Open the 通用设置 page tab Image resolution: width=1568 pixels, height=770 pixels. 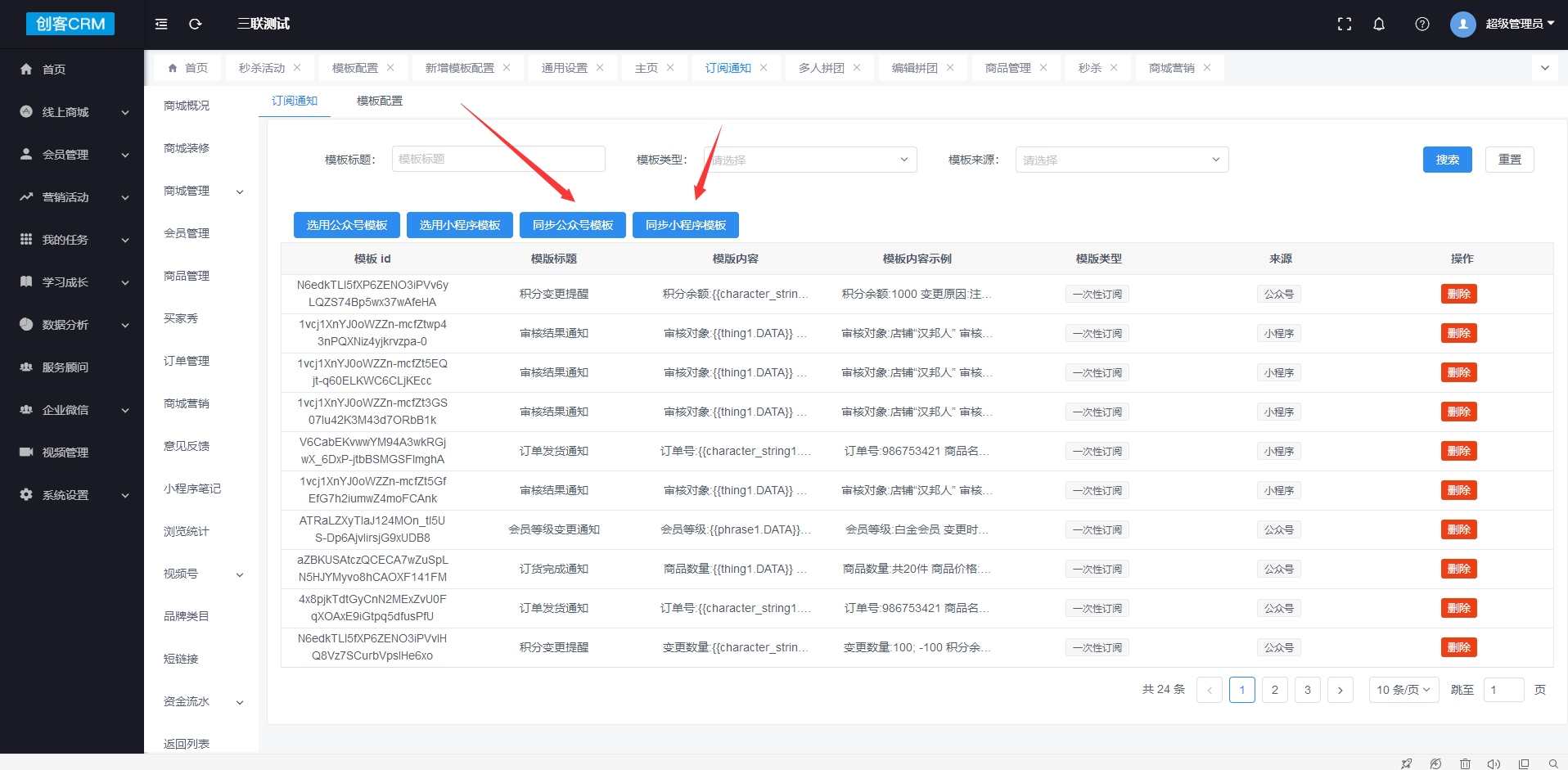tap(565, 68)
